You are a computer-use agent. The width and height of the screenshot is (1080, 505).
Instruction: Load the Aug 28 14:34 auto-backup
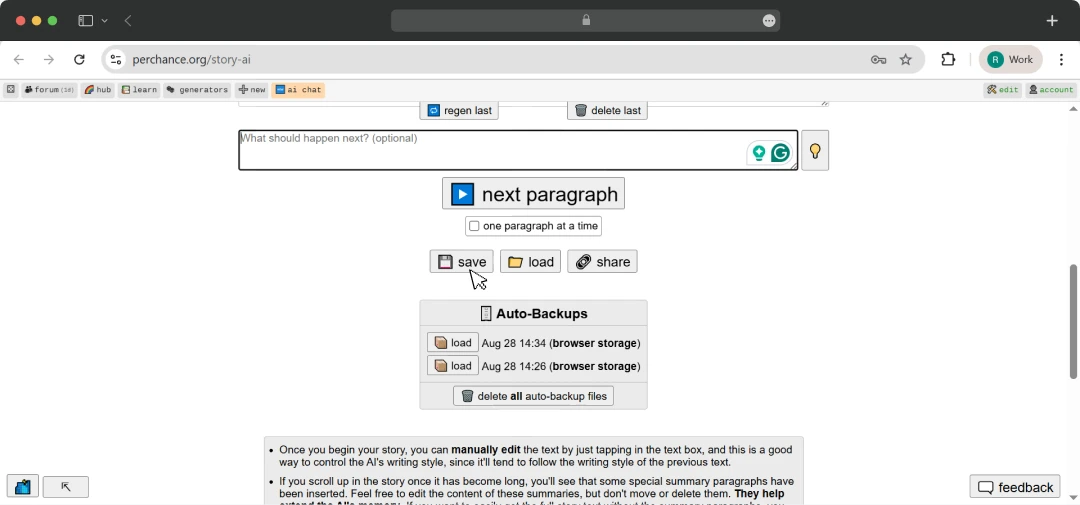coord(453,343)
